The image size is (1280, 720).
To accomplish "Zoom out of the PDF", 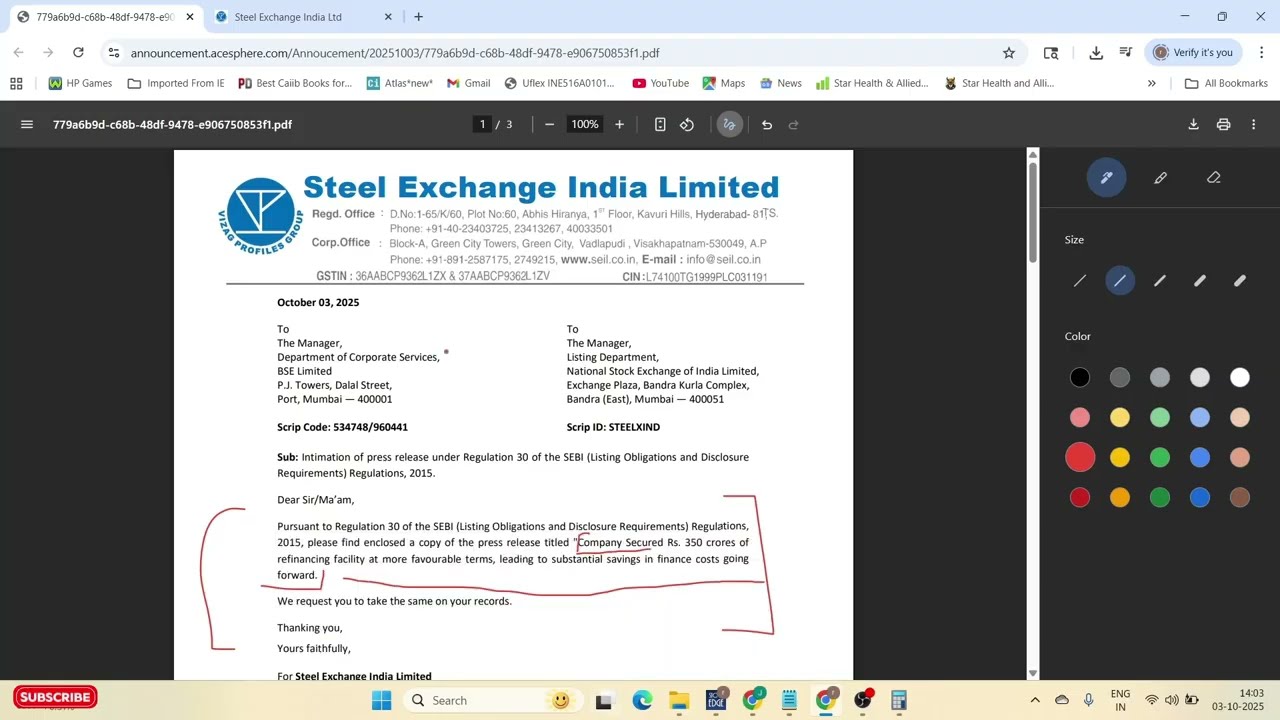I will [x=549, y=125].
